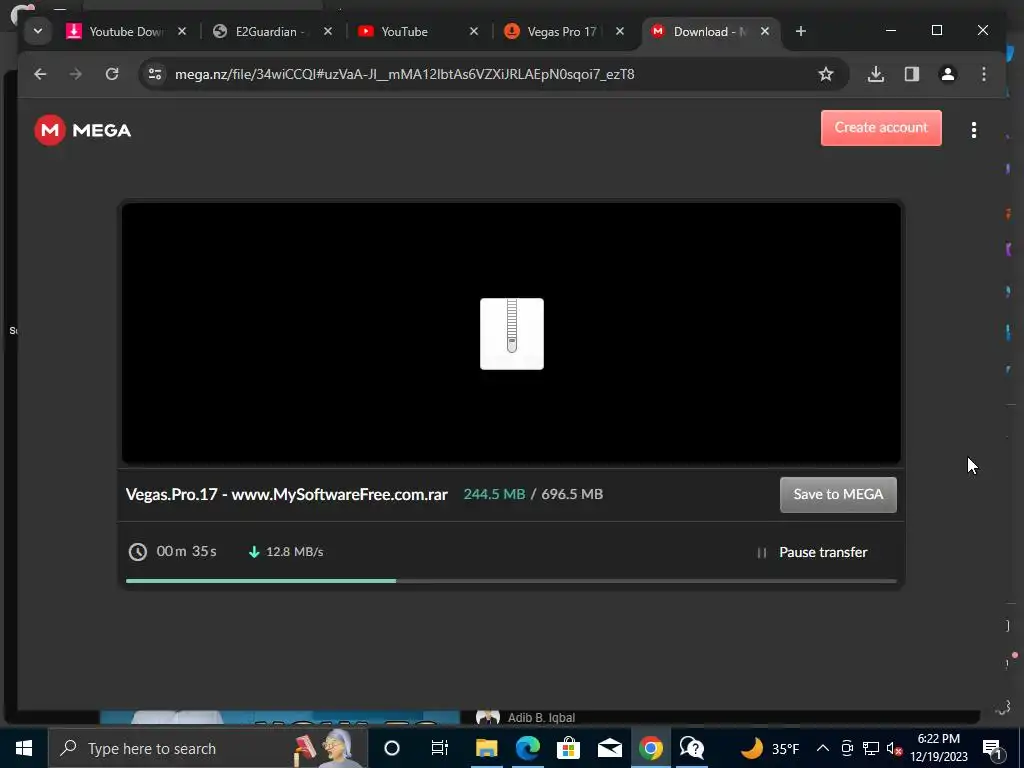Close the YouTube tab

[x=474, y=31]
